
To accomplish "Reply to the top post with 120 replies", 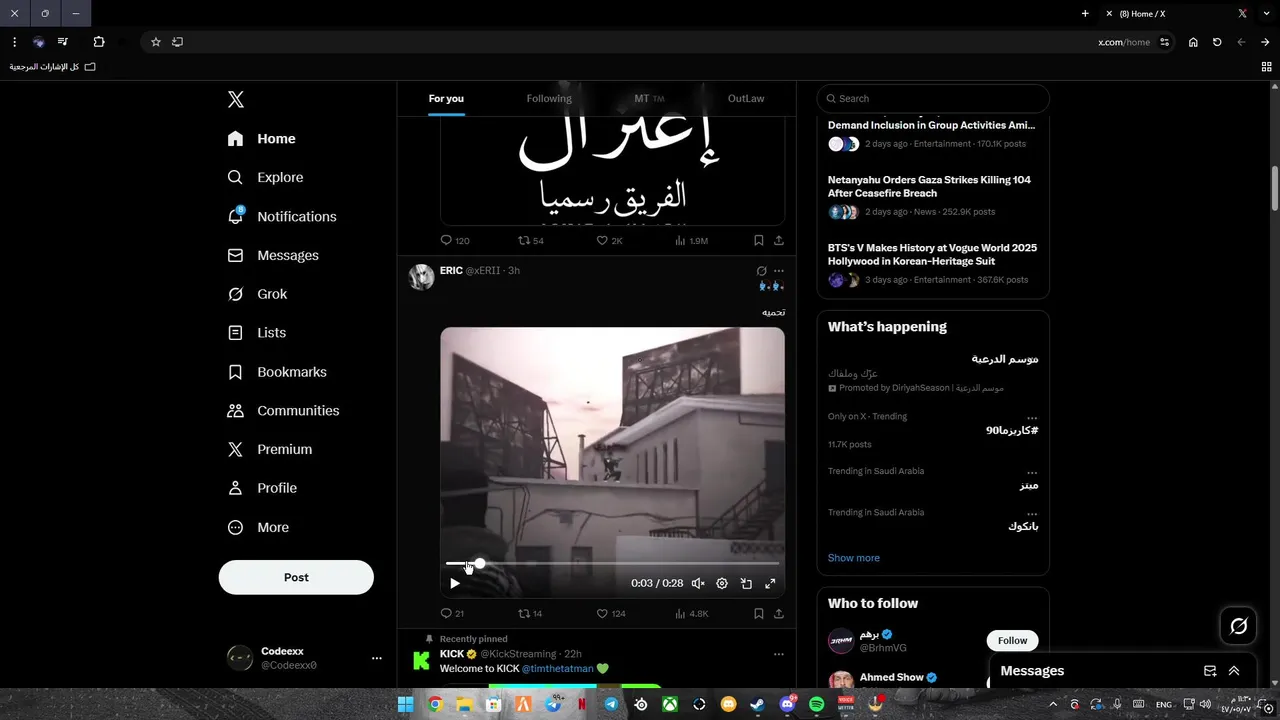I will pos(455,240).
